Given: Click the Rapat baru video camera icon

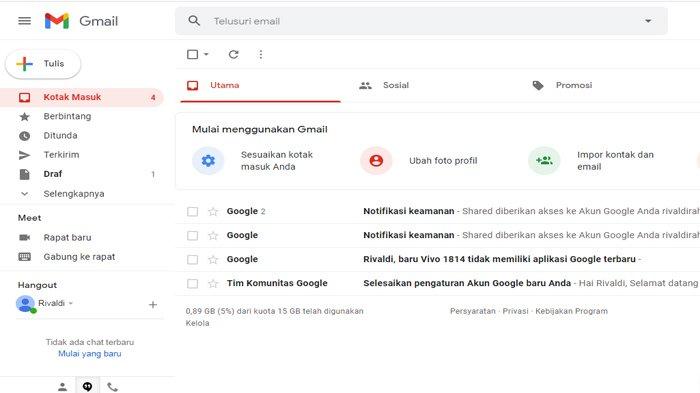Looking at the screenshot, I should [x=25, y=238].
